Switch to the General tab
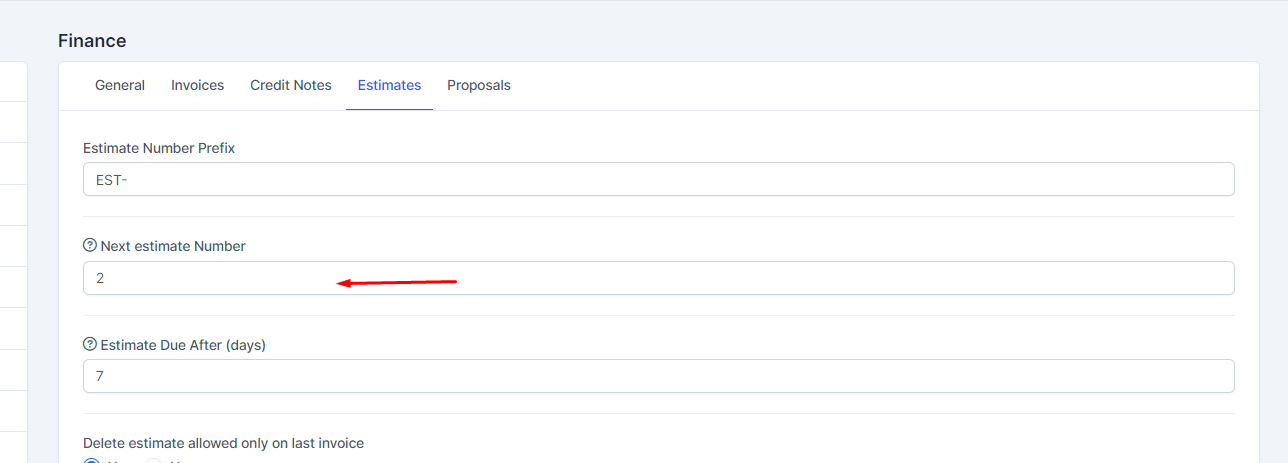 120,85
